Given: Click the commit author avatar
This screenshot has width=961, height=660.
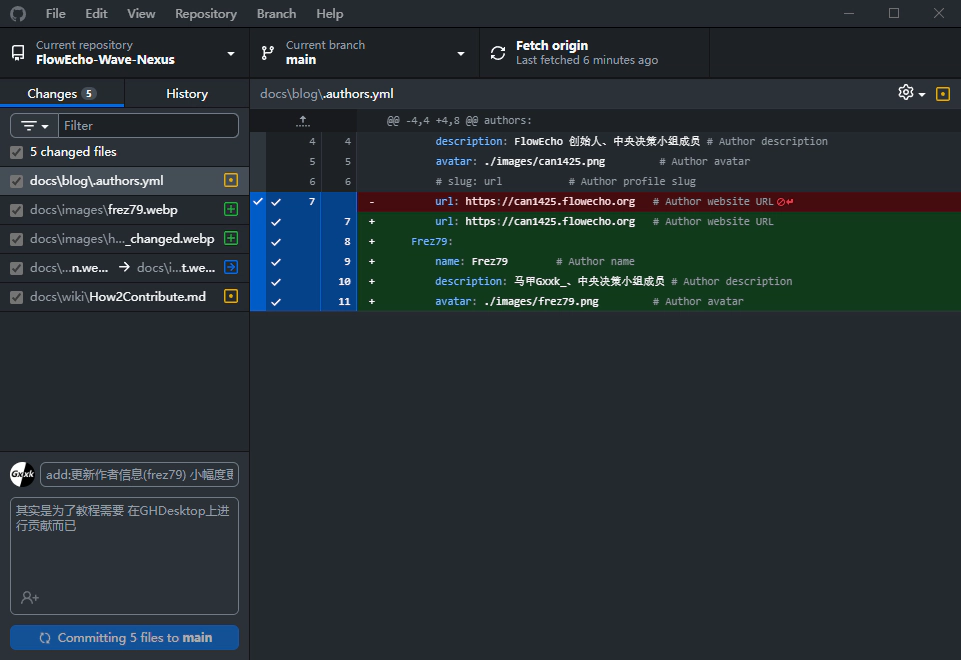Looking at the screenshot, I should coord(22,475).
